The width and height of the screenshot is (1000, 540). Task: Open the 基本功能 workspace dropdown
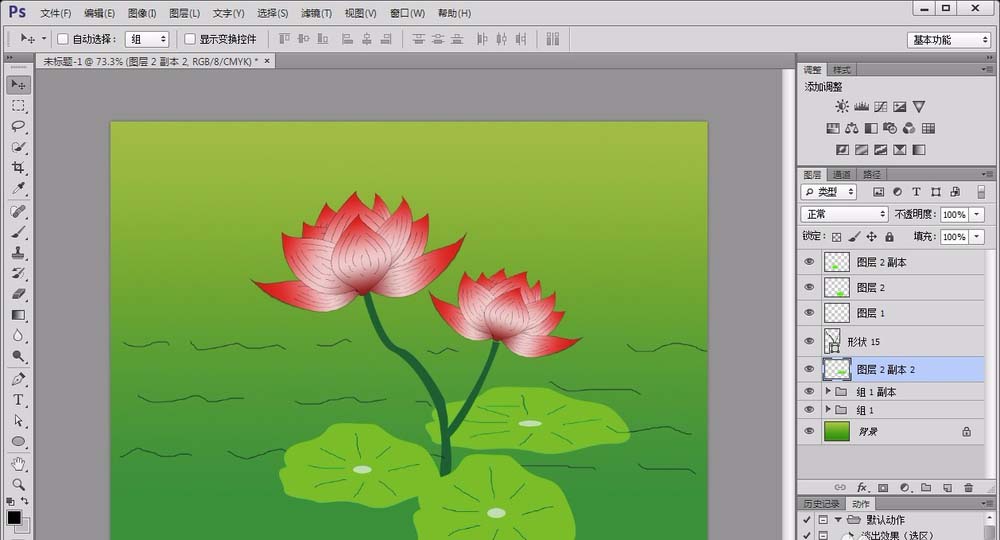tap(948, 40)
